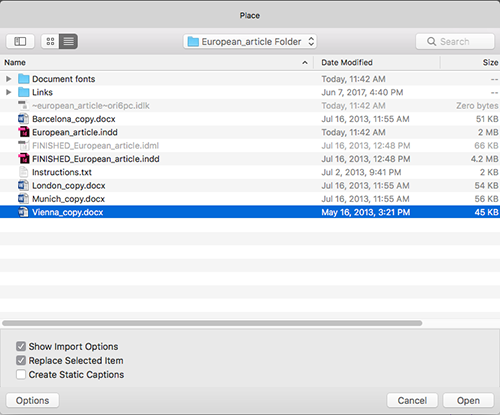Open the European_article Folder location dropdown
The image size is (500, 415).
point(250,42)
